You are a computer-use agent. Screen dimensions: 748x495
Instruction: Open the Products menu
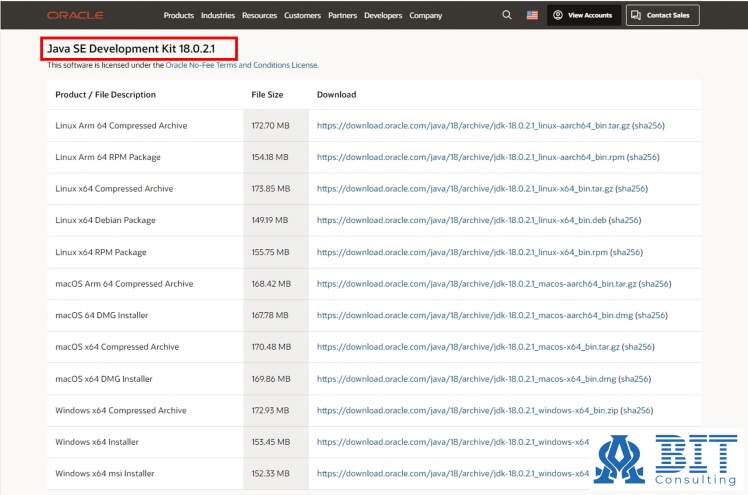pos(178,15)
